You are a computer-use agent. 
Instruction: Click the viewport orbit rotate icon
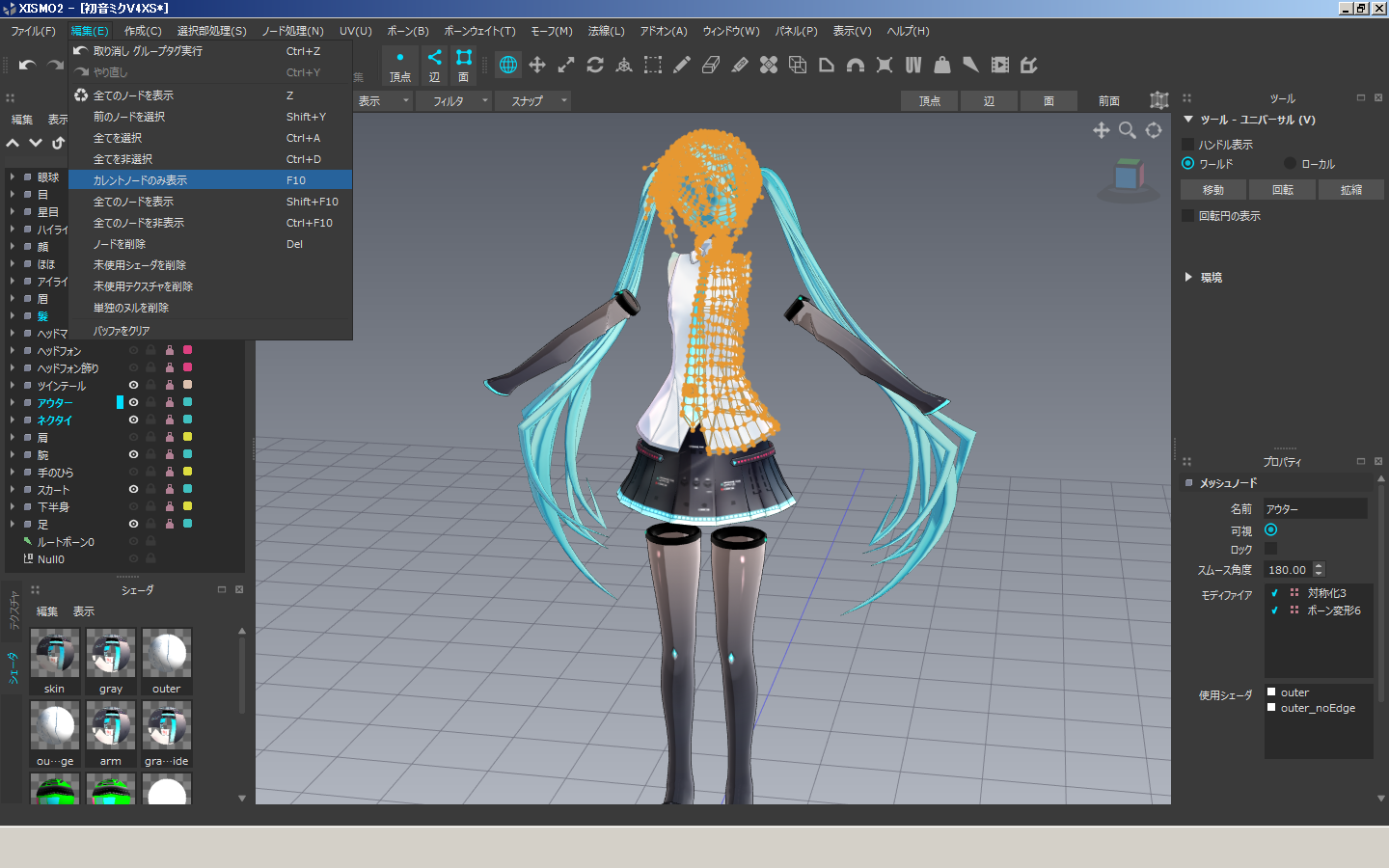coord(1153,129)
